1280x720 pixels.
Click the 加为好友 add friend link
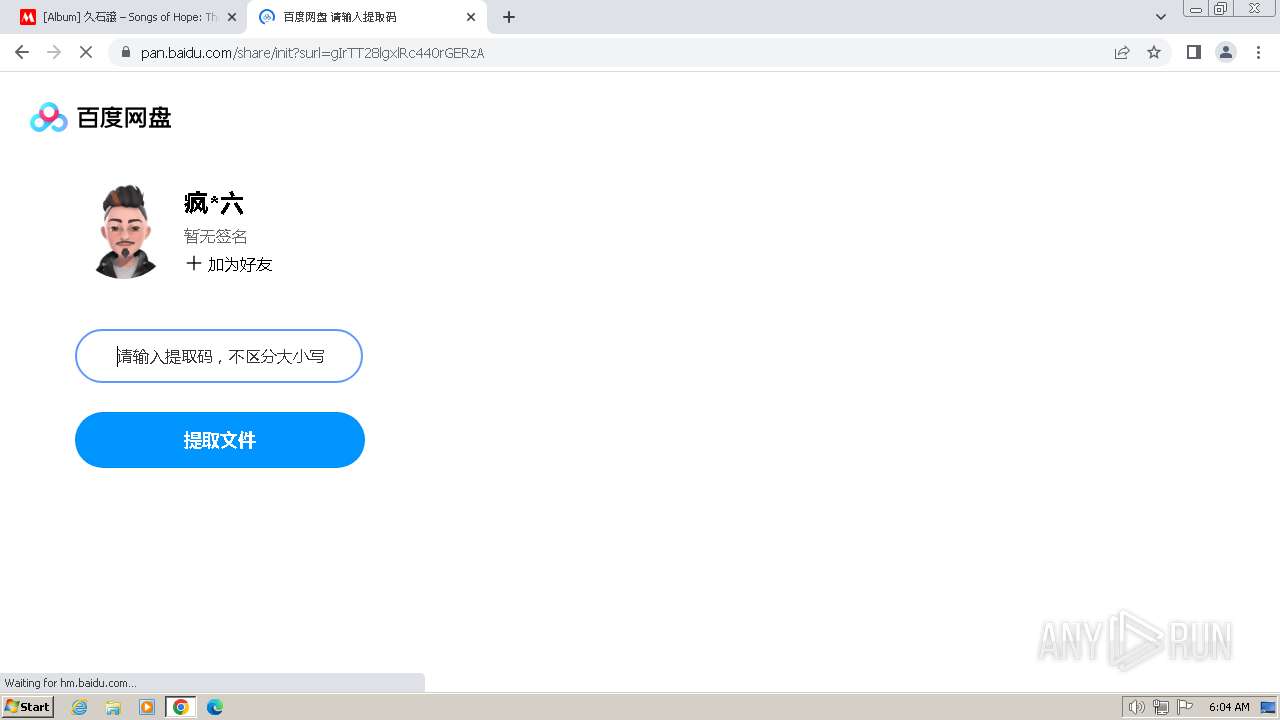229,264
